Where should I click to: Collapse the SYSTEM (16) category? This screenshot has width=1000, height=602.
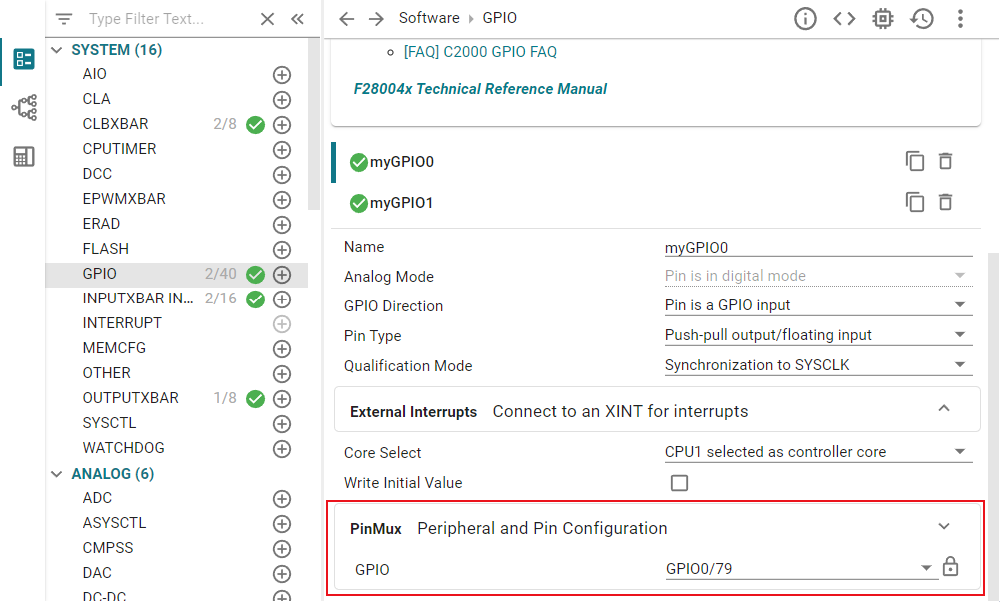pos(57,50)
